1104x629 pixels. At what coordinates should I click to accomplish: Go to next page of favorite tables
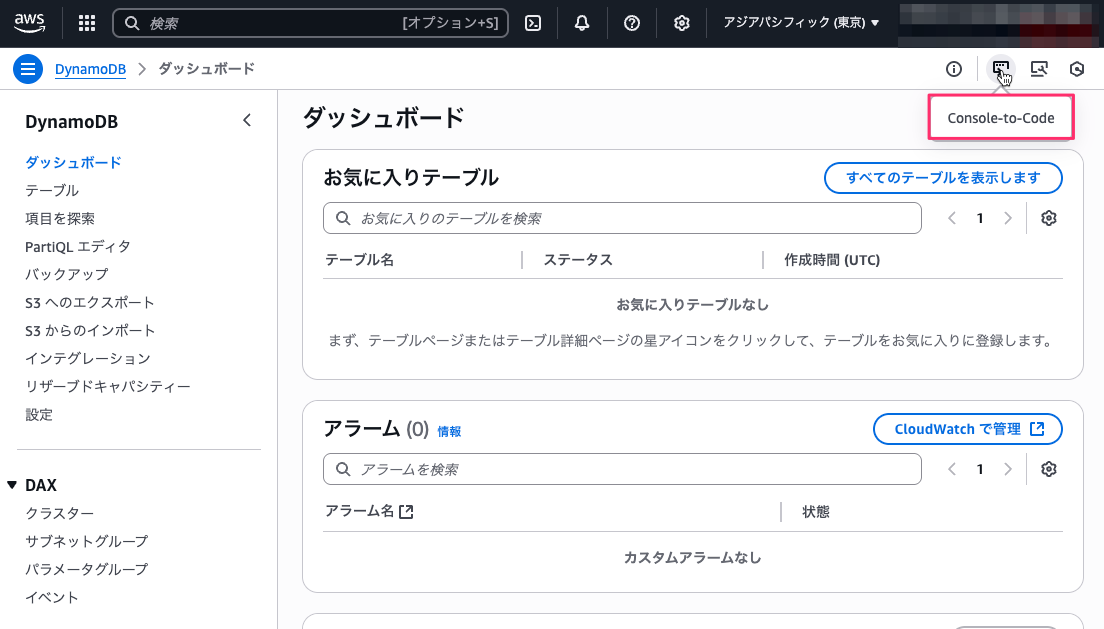point(1008,218)
